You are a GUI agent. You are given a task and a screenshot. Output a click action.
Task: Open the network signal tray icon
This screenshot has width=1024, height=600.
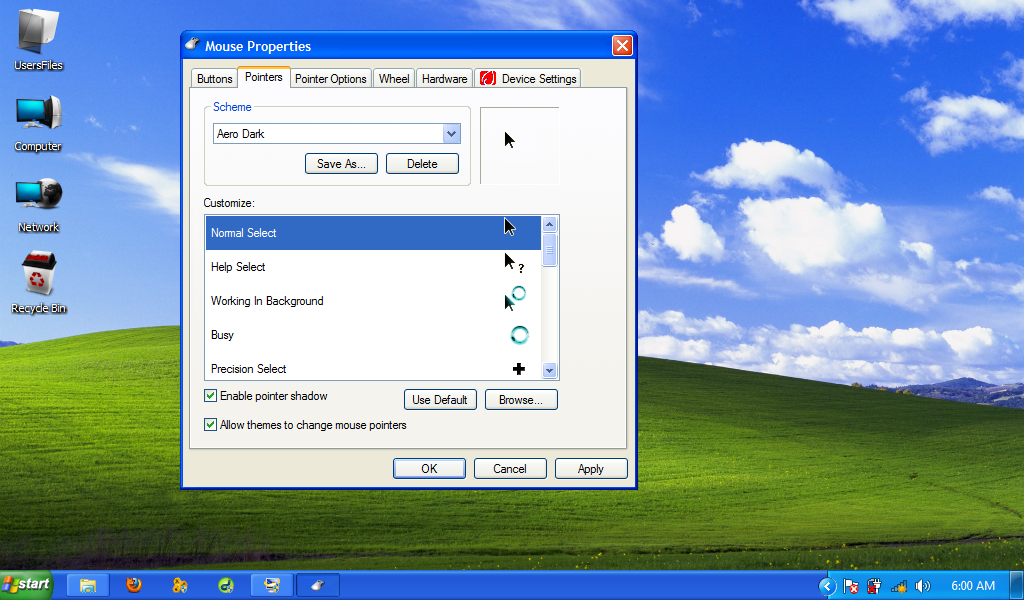899,586
